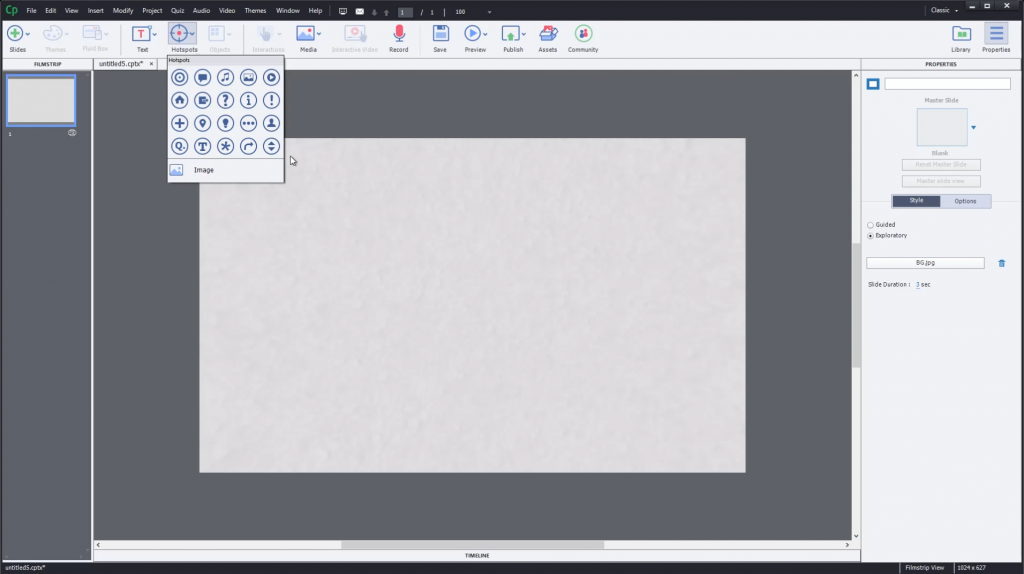Image resolution: width=1024 pixels, height=574 pixels.
Task: Select the Q. hotspot icon
Action: 180,146
